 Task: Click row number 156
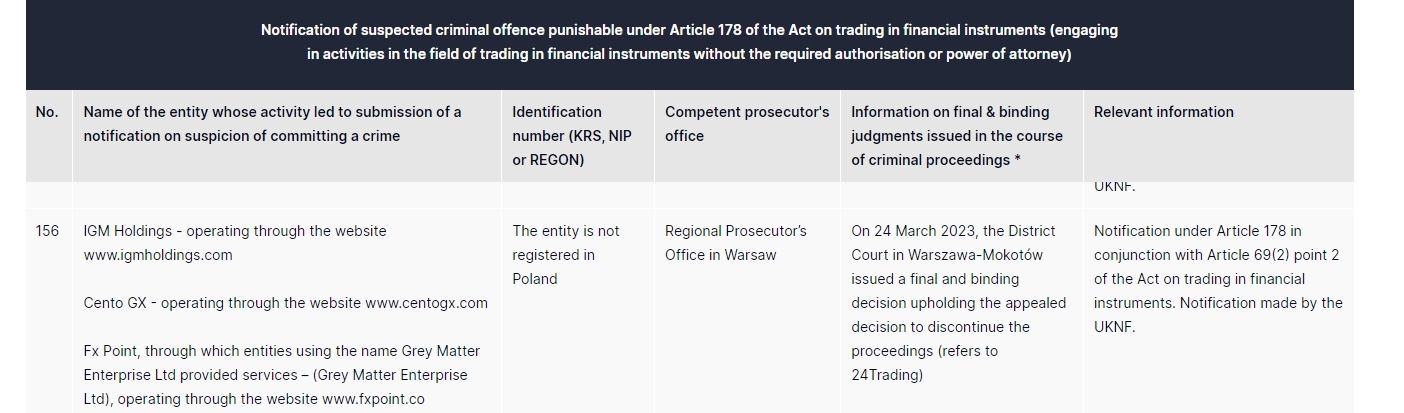tap(47, 231)
